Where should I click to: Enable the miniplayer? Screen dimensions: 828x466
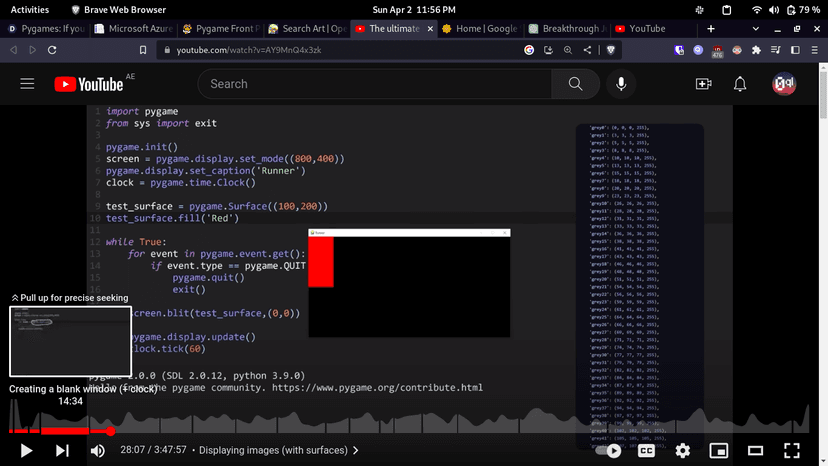click(719, 451)
